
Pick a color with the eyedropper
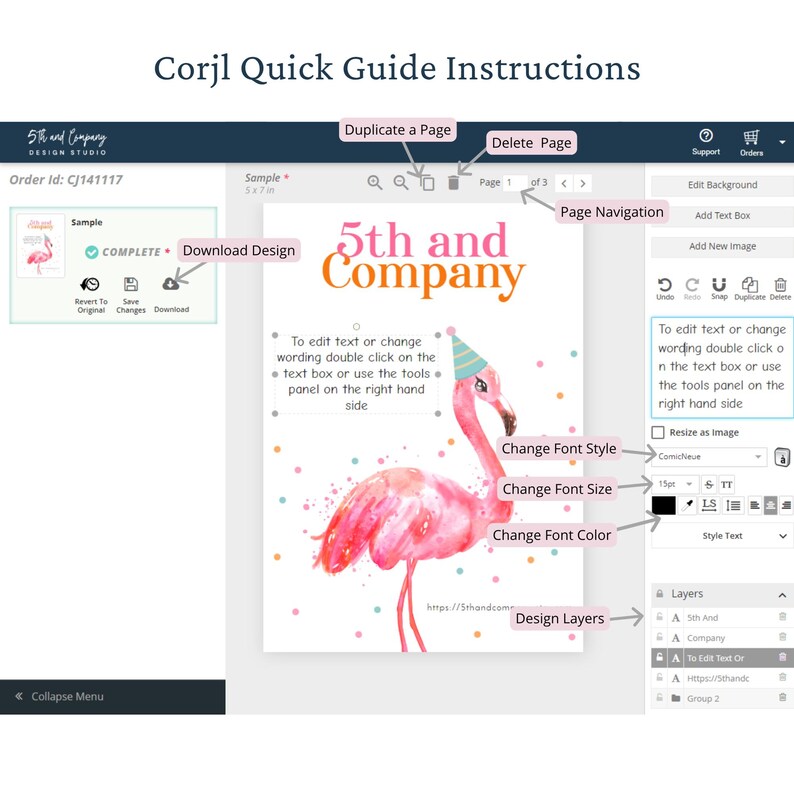click(688, 505)
